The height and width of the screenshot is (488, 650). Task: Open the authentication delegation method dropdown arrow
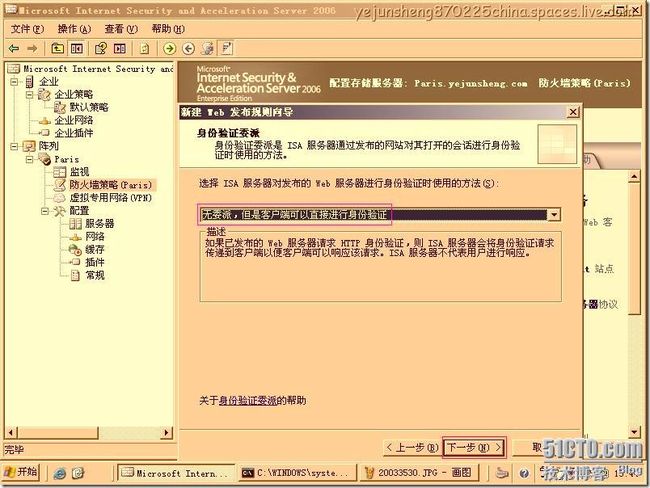pyautogui.click(x=554, y=215)
